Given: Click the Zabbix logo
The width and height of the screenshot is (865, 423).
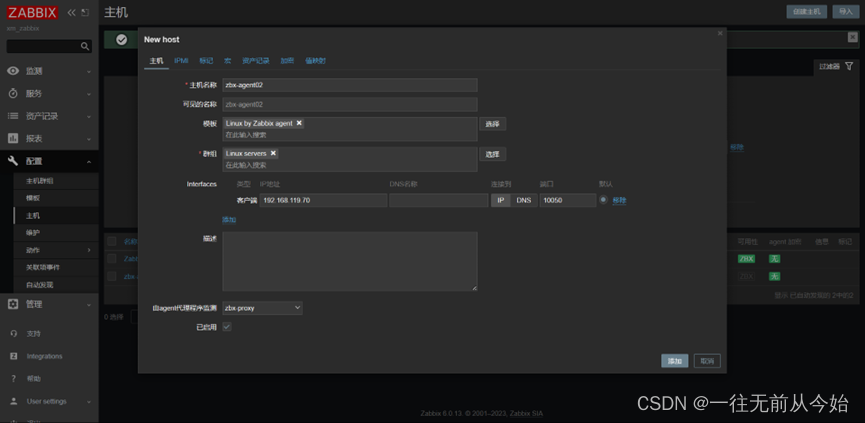Looking at the screenshot, I should [x=33, y=12].
